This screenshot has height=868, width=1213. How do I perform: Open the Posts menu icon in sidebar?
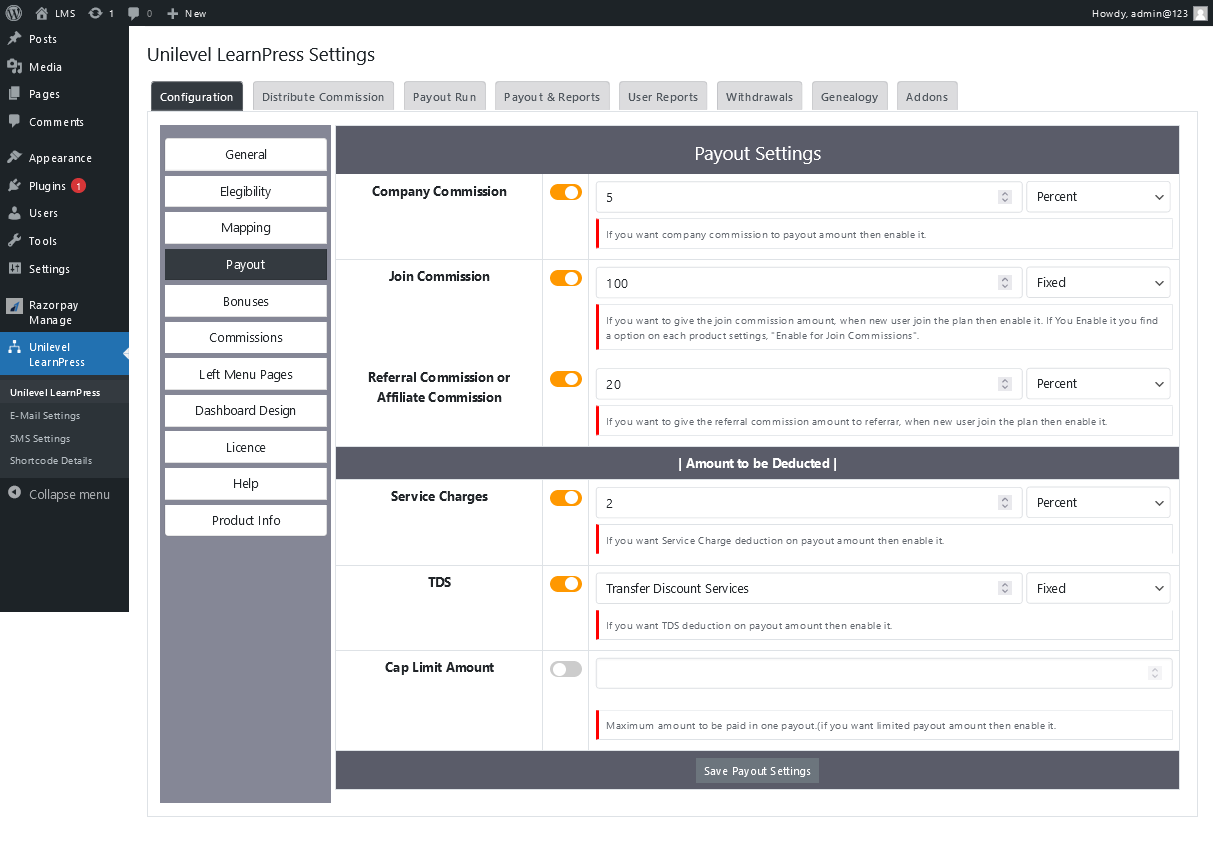15,38
